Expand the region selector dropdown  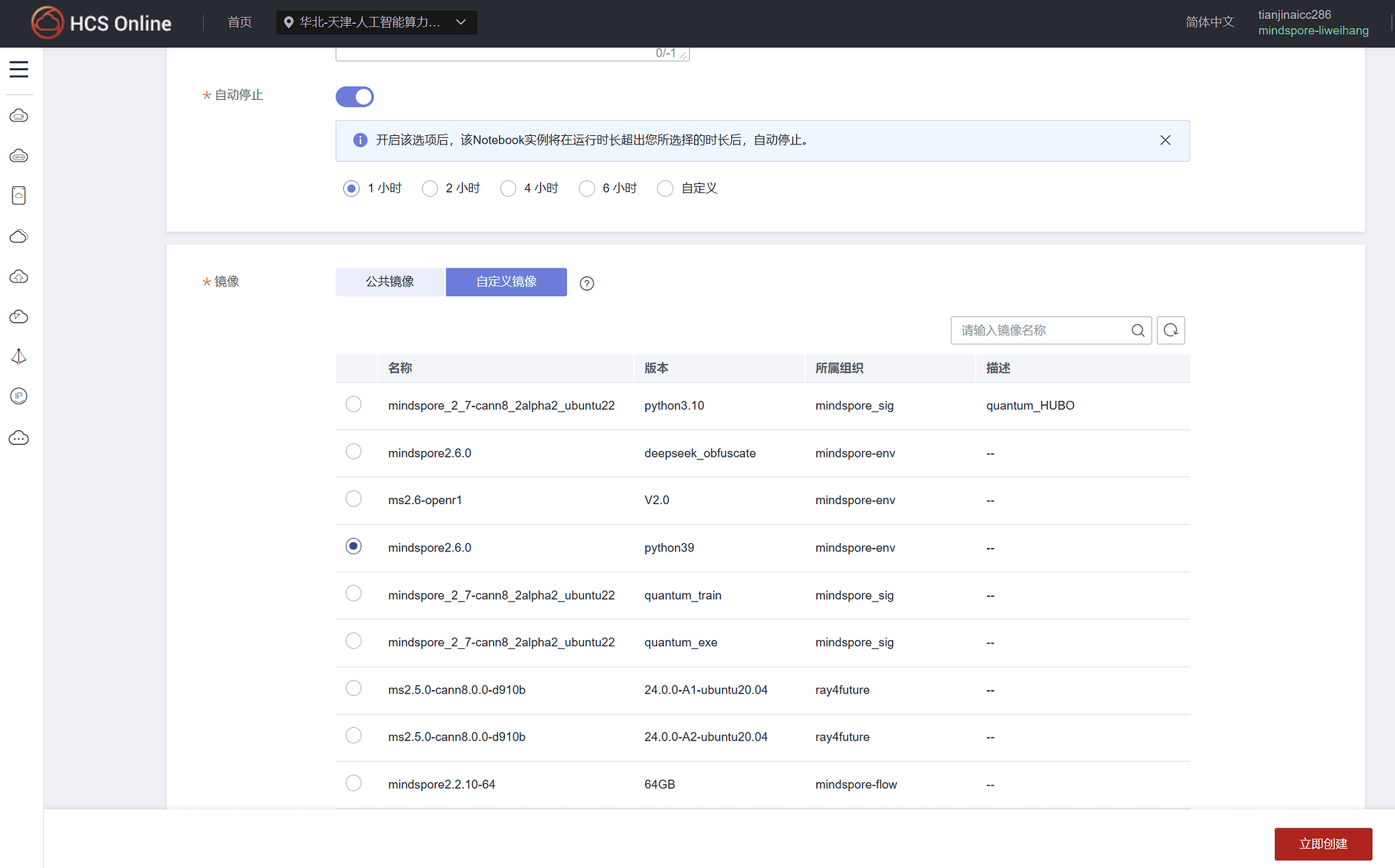click(377, 22)
